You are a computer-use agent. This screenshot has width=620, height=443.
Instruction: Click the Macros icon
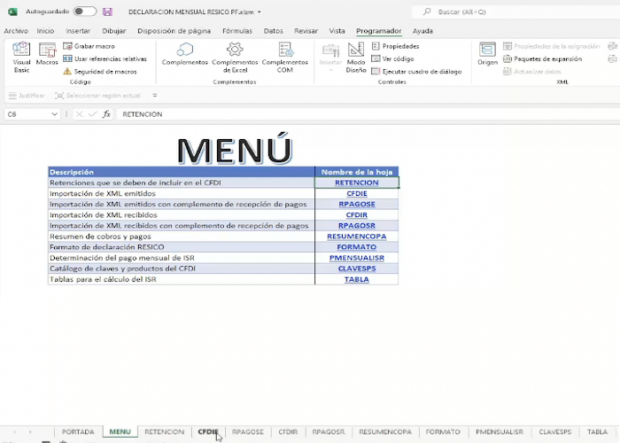[47, 57]
